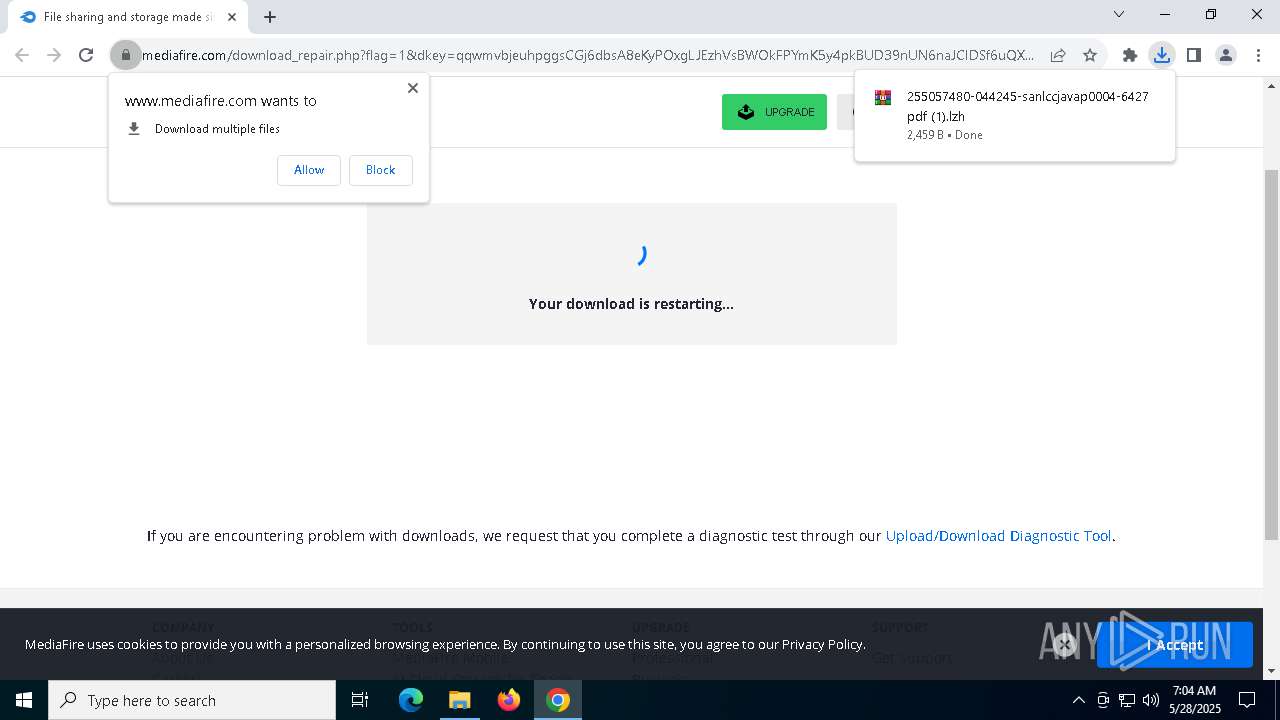
Task: Open the notification center icon
Action: click(x=1247, y=700)
